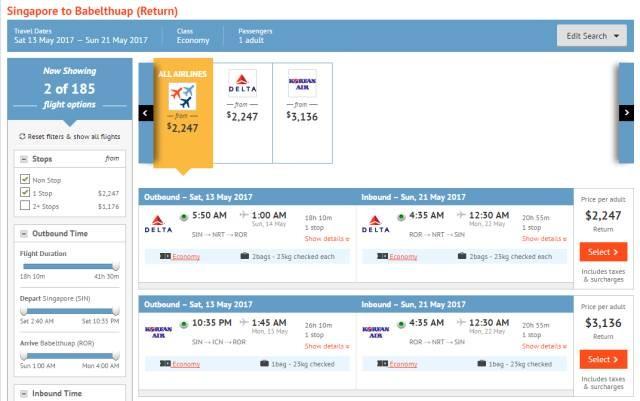Show details for Korean Air outbound SIN-ICN-ROR
The height and width of the screenshot is (401, 640).
tap(327, 346)
